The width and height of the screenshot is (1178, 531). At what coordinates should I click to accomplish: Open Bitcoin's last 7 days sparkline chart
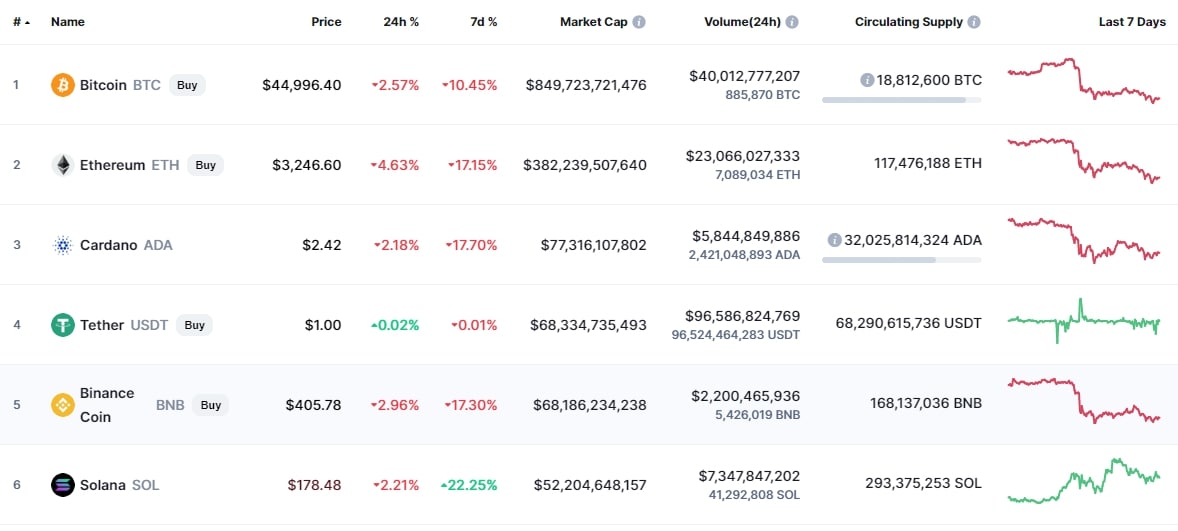[x=1084, y=80]
